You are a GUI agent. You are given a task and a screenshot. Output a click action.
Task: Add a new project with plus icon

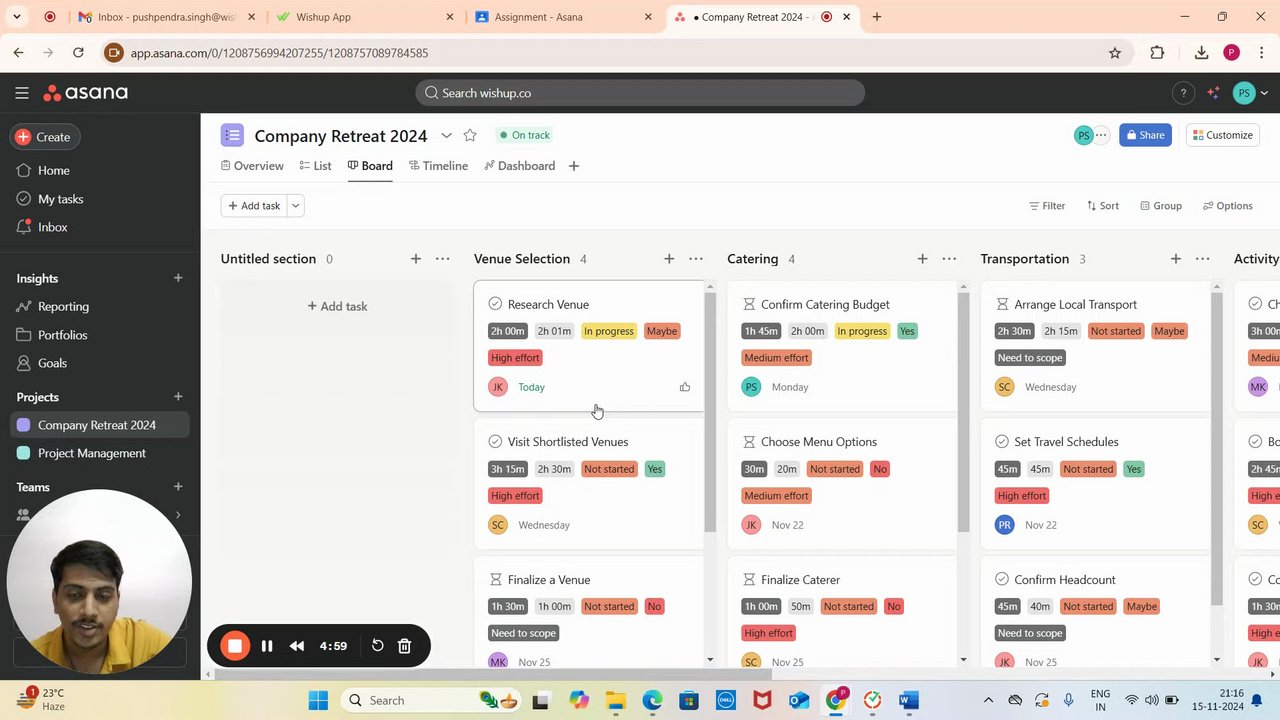[x=178, y=397]
